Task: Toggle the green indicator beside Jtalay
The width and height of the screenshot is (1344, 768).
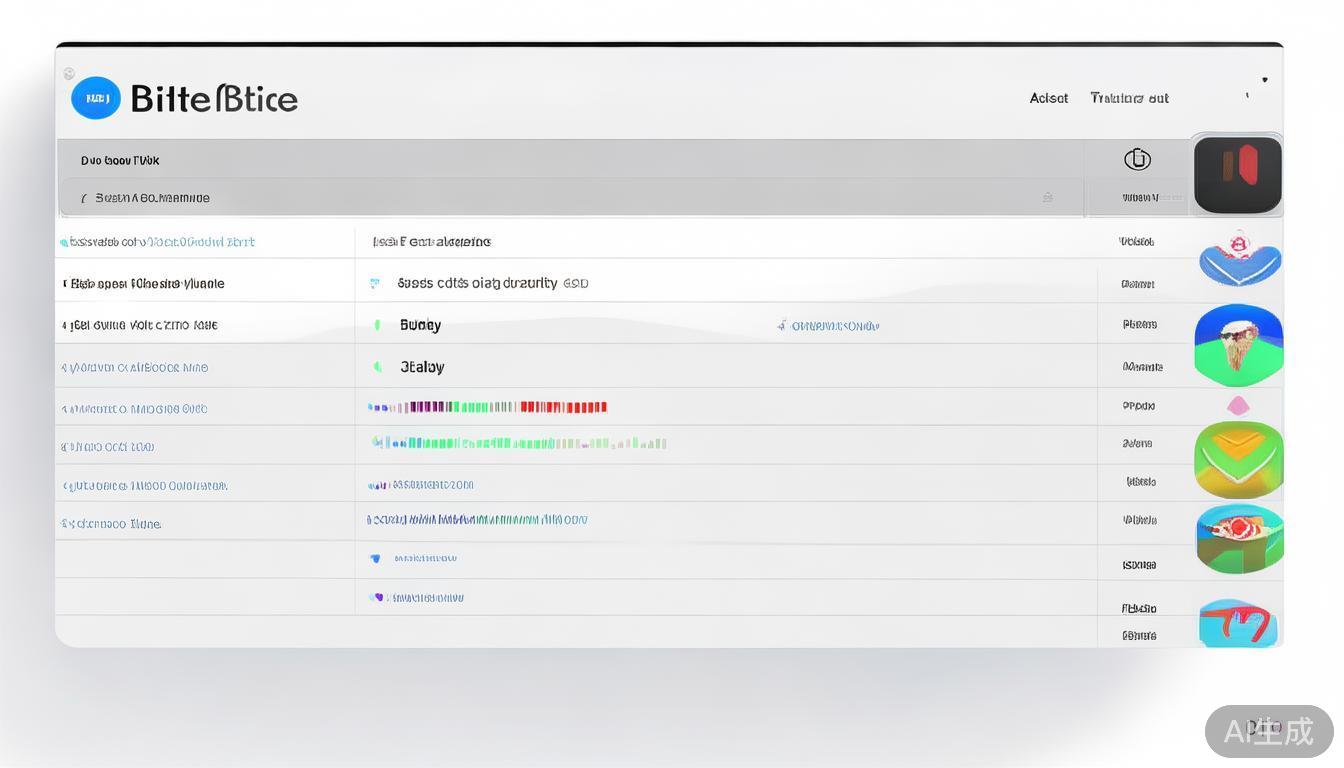Action: tap(378, 367)
